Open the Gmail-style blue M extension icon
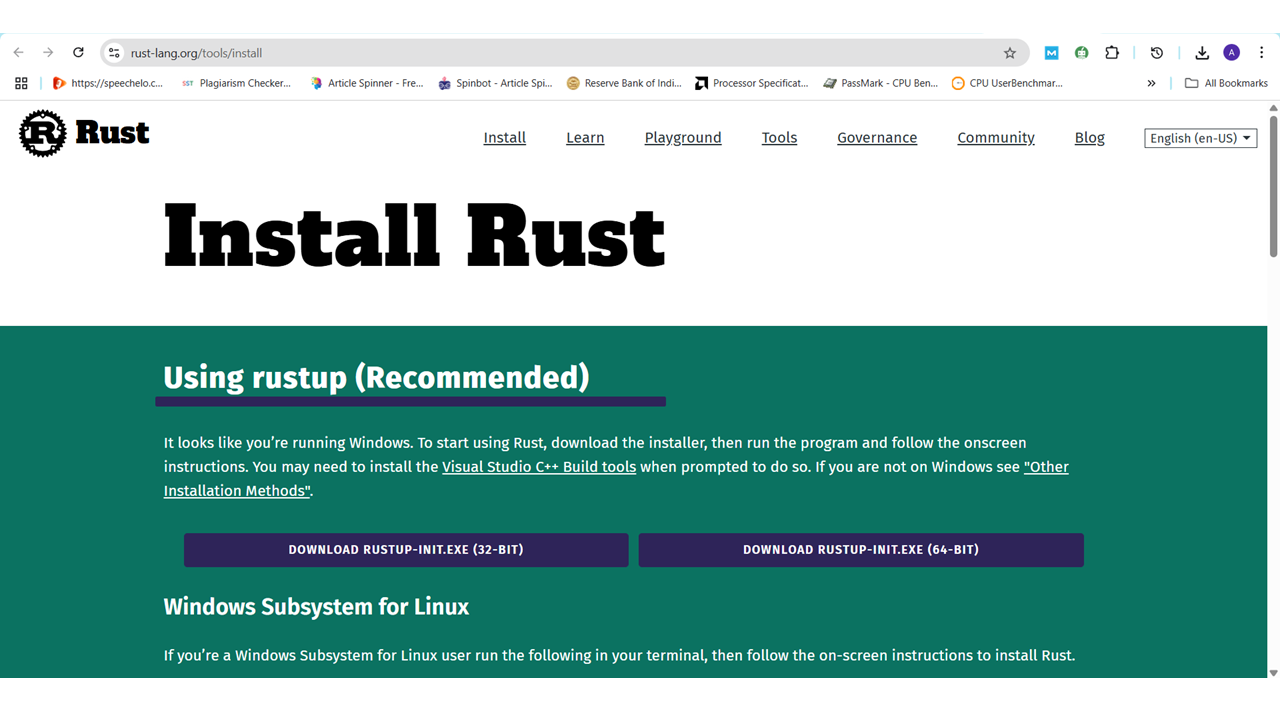The width and height of the screenshot is (1280, 720). coord(1051,53)
